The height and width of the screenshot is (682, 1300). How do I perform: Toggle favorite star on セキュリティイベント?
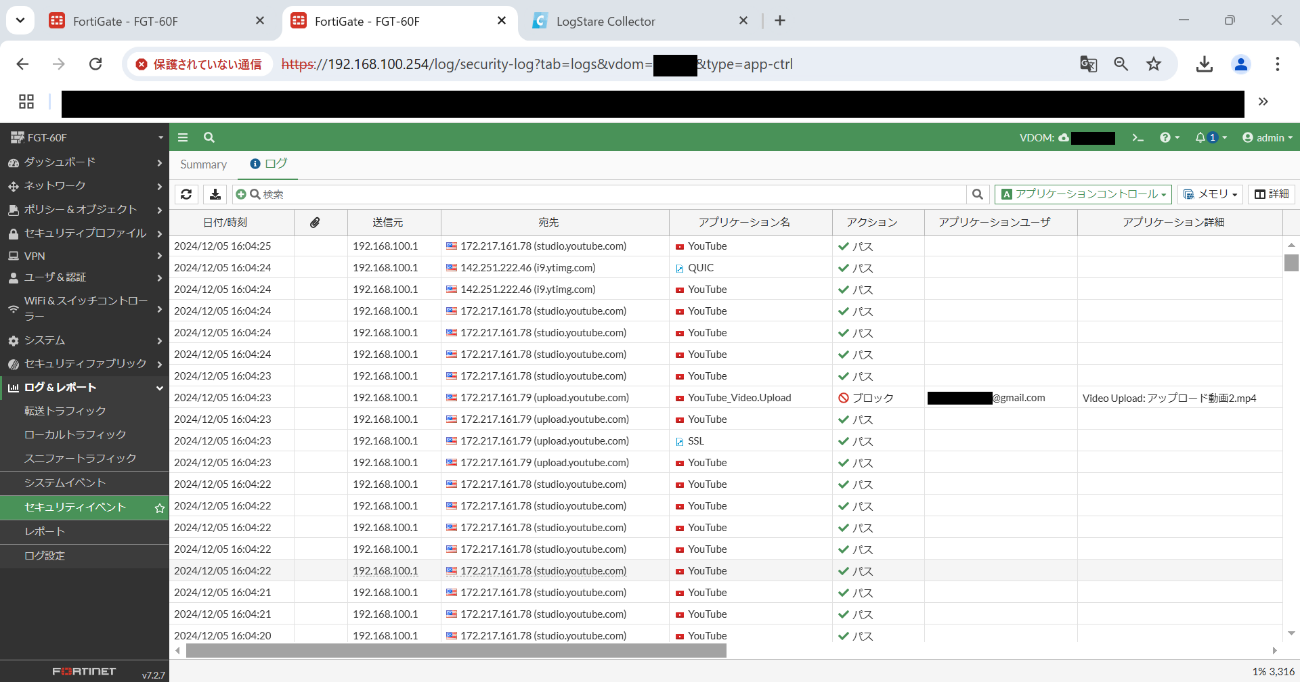159,508
